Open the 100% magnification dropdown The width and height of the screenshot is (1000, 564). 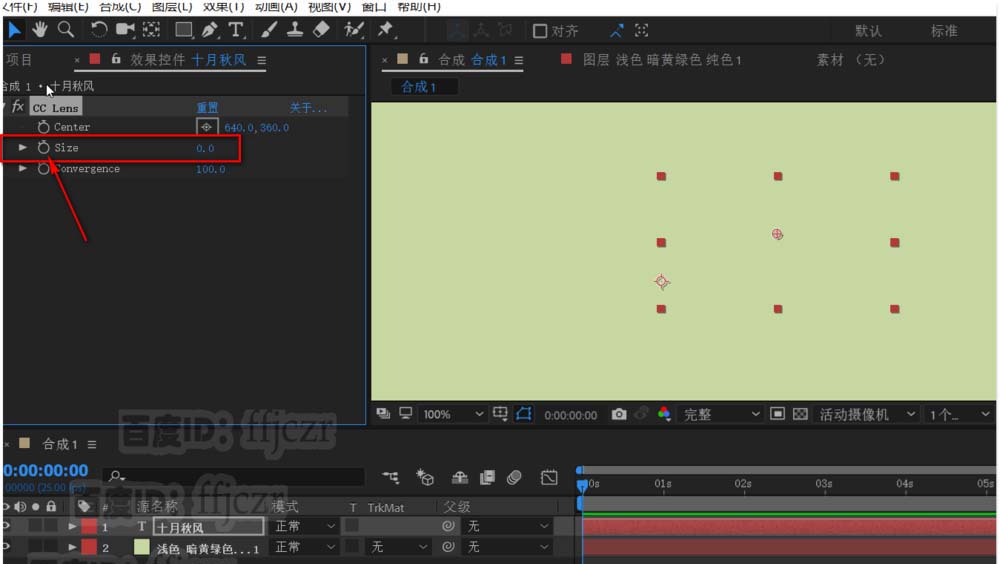(x=453, y=414)
